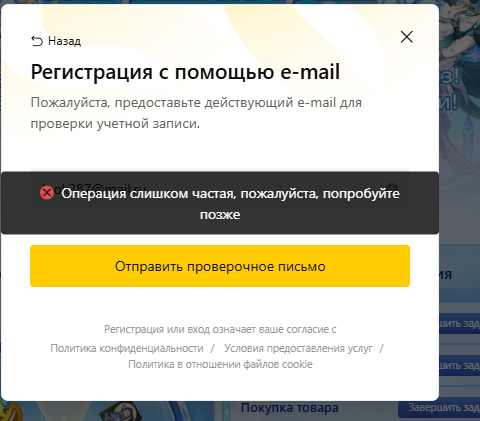Open the 'Условия предоставления услуг' link
The width and height of the screenshot is (480, 421).
coord(298,348)
